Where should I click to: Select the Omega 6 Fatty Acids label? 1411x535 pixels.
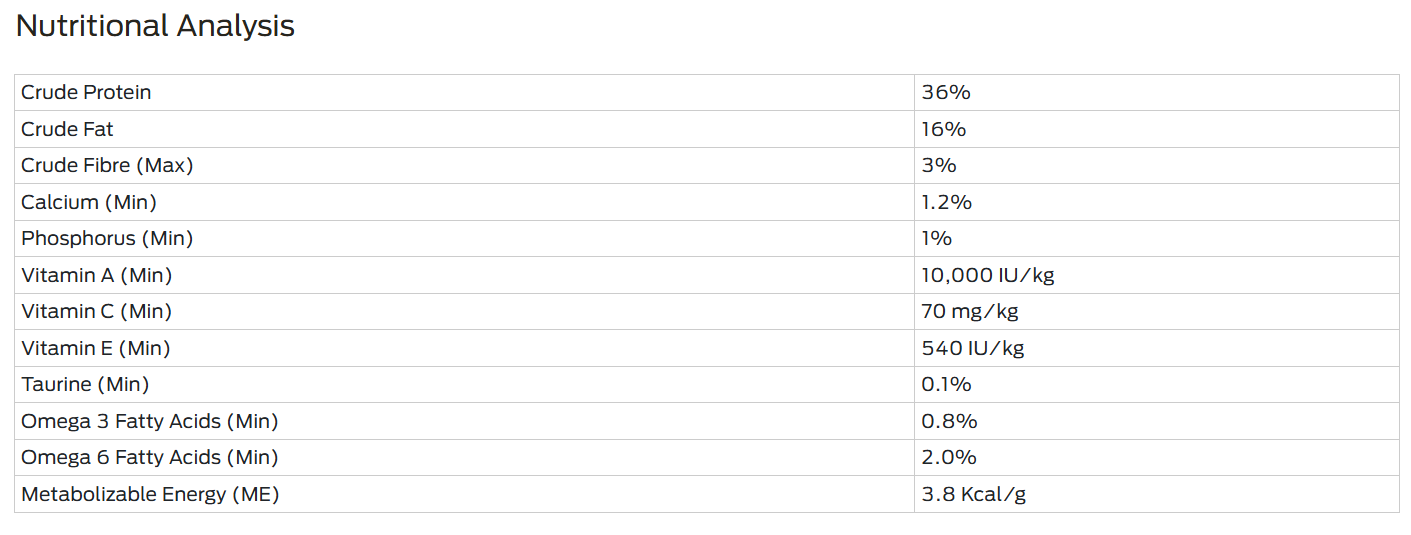(149, 457)
